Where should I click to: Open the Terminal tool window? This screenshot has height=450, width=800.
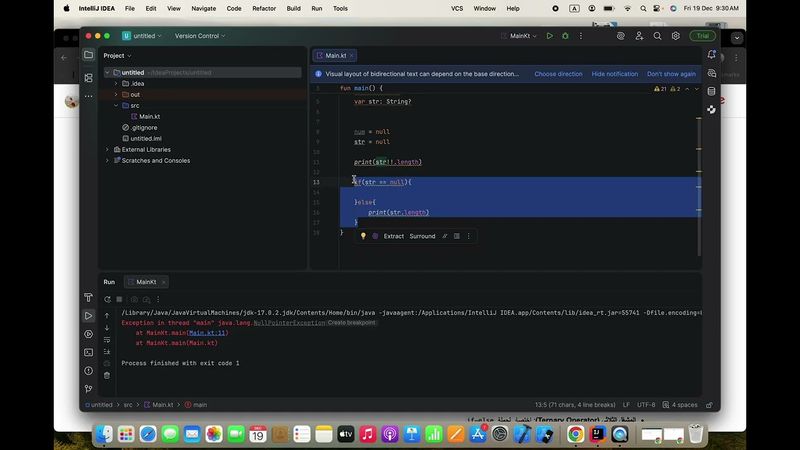pyautogui.click(x=88, y=352)
